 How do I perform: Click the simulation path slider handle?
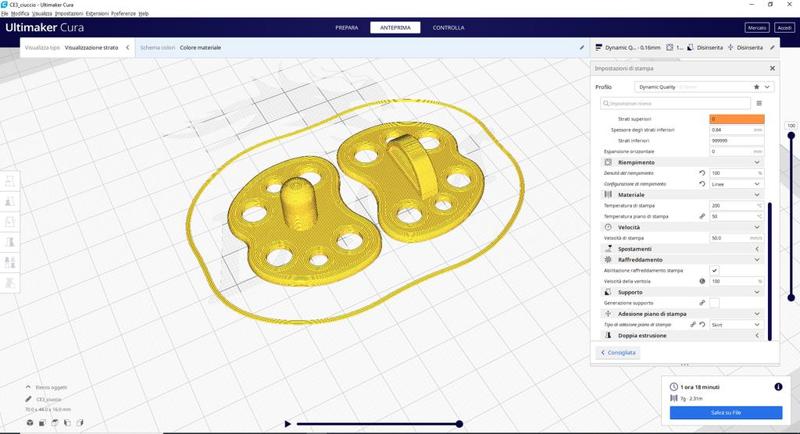[459, 424]
